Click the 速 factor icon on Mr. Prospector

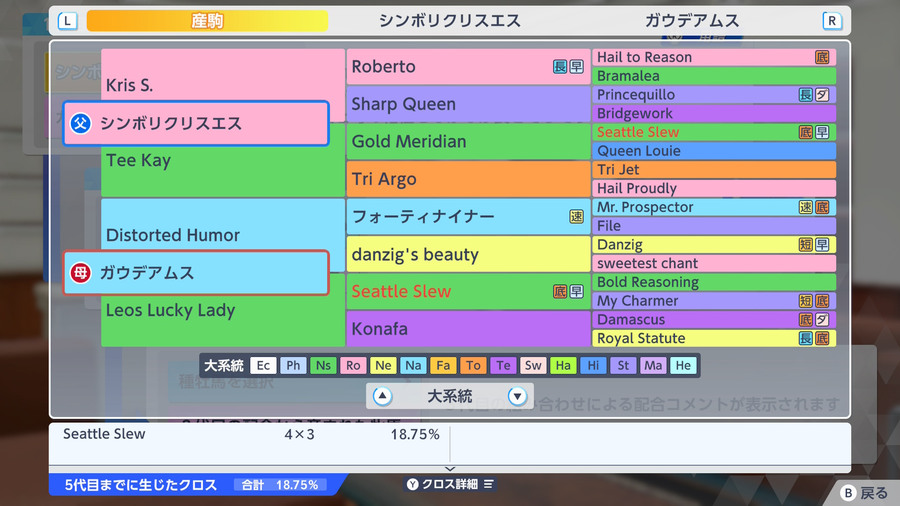(806, 207)
